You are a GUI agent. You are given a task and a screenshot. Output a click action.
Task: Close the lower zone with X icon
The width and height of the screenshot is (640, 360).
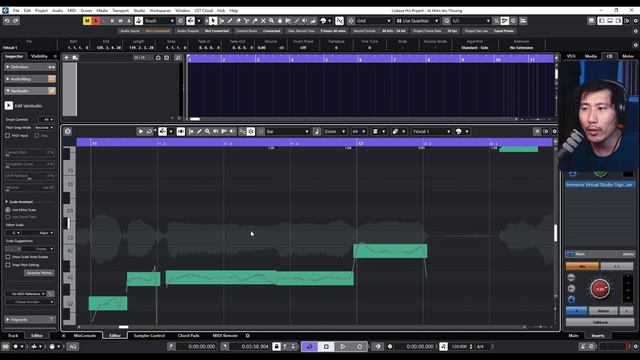pyautogui.click(x=63, y=336)
